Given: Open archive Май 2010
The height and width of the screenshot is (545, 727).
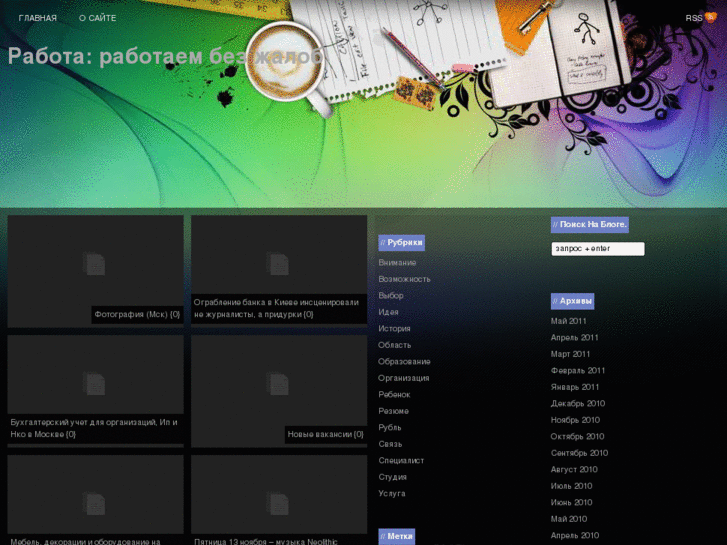Looking at the screenshot, I should point(569,519).
